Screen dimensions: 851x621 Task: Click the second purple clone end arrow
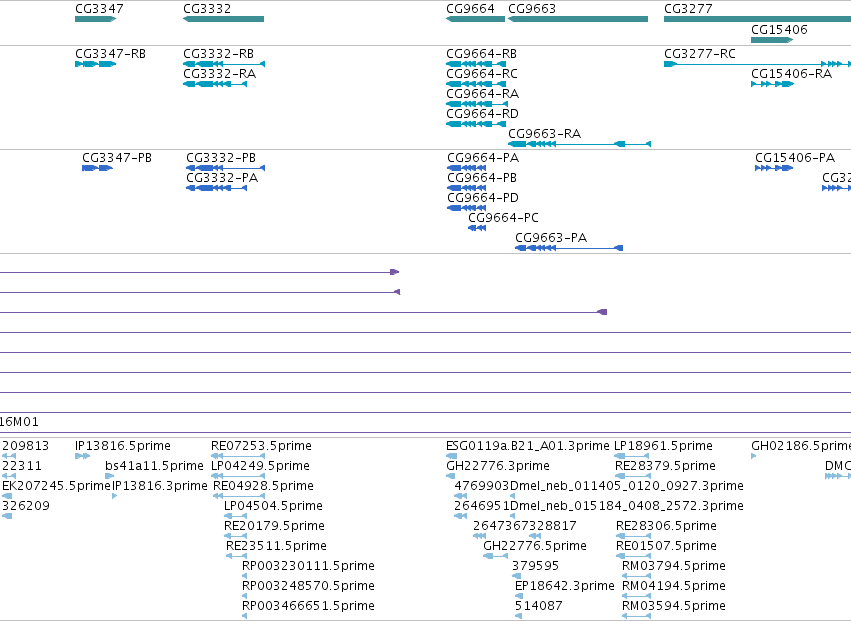point(397,292)
